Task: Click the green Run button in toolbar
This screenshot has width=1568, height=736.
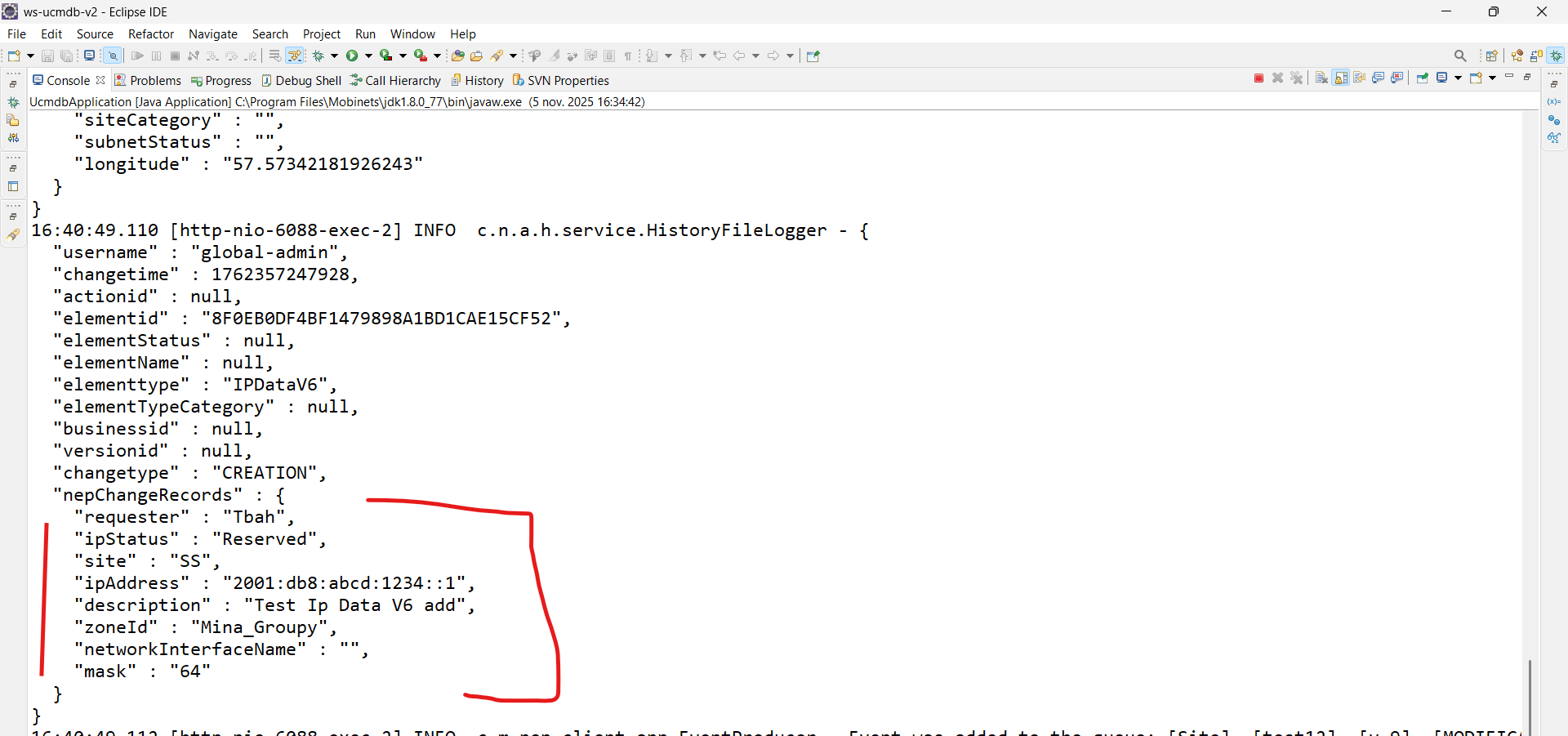Action: point(352,56)
